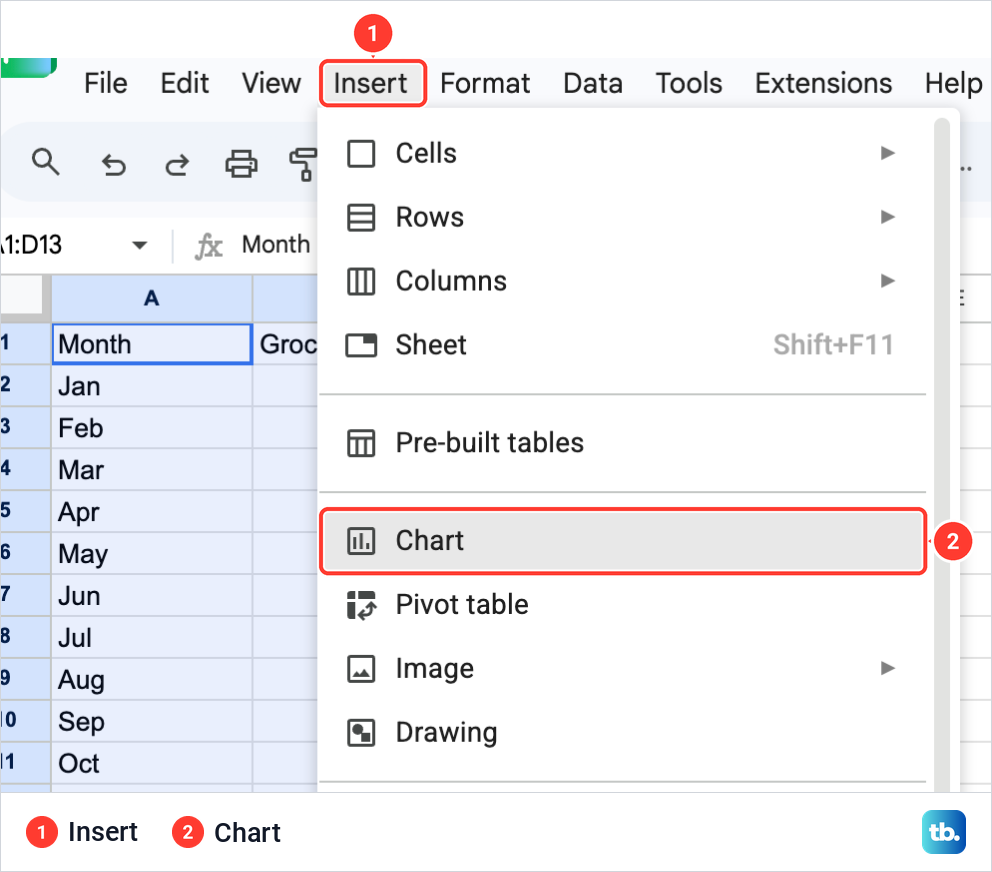
Task: Expand the Columns submenu arrow
Action: click(888, 280)
